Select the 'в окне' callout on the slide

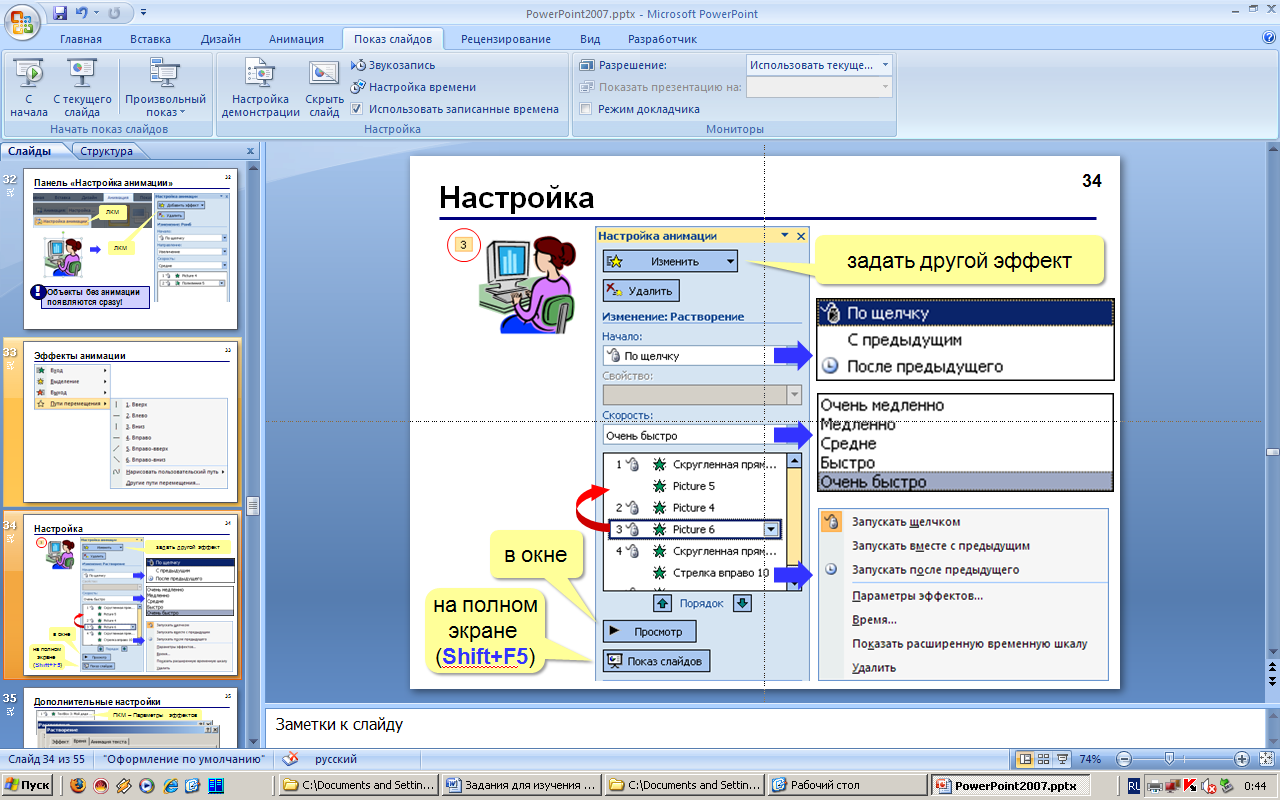[535, 553]
